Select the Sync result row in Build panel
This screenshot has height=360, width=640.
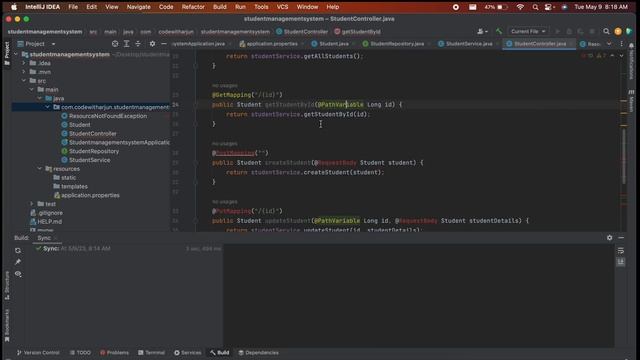[128, 249]
